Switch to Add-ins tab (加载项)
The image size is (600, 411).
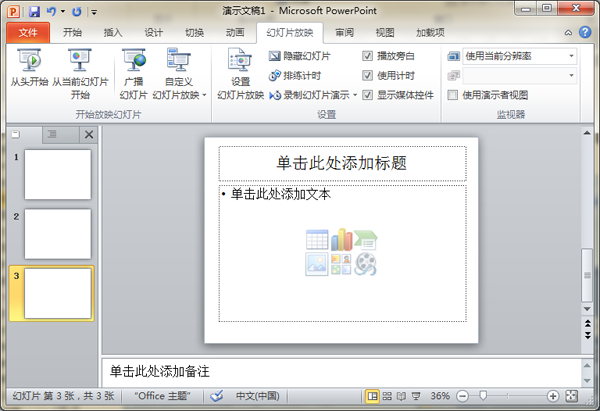pos(430,33)
